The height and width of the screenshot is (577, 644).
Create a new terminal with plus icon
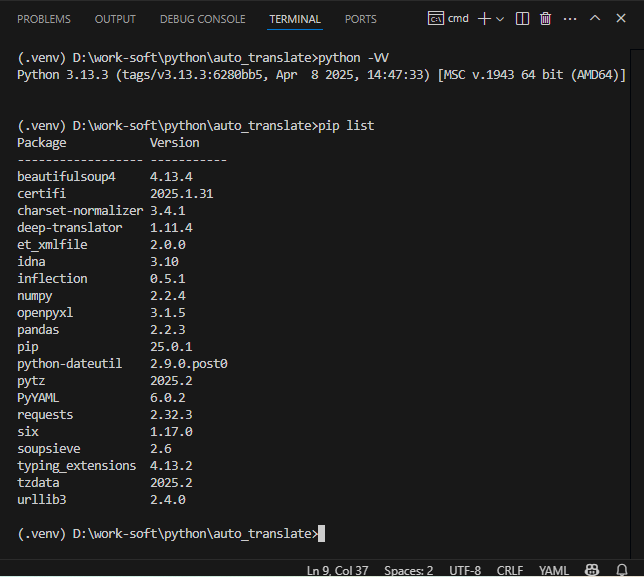[485, 18]
